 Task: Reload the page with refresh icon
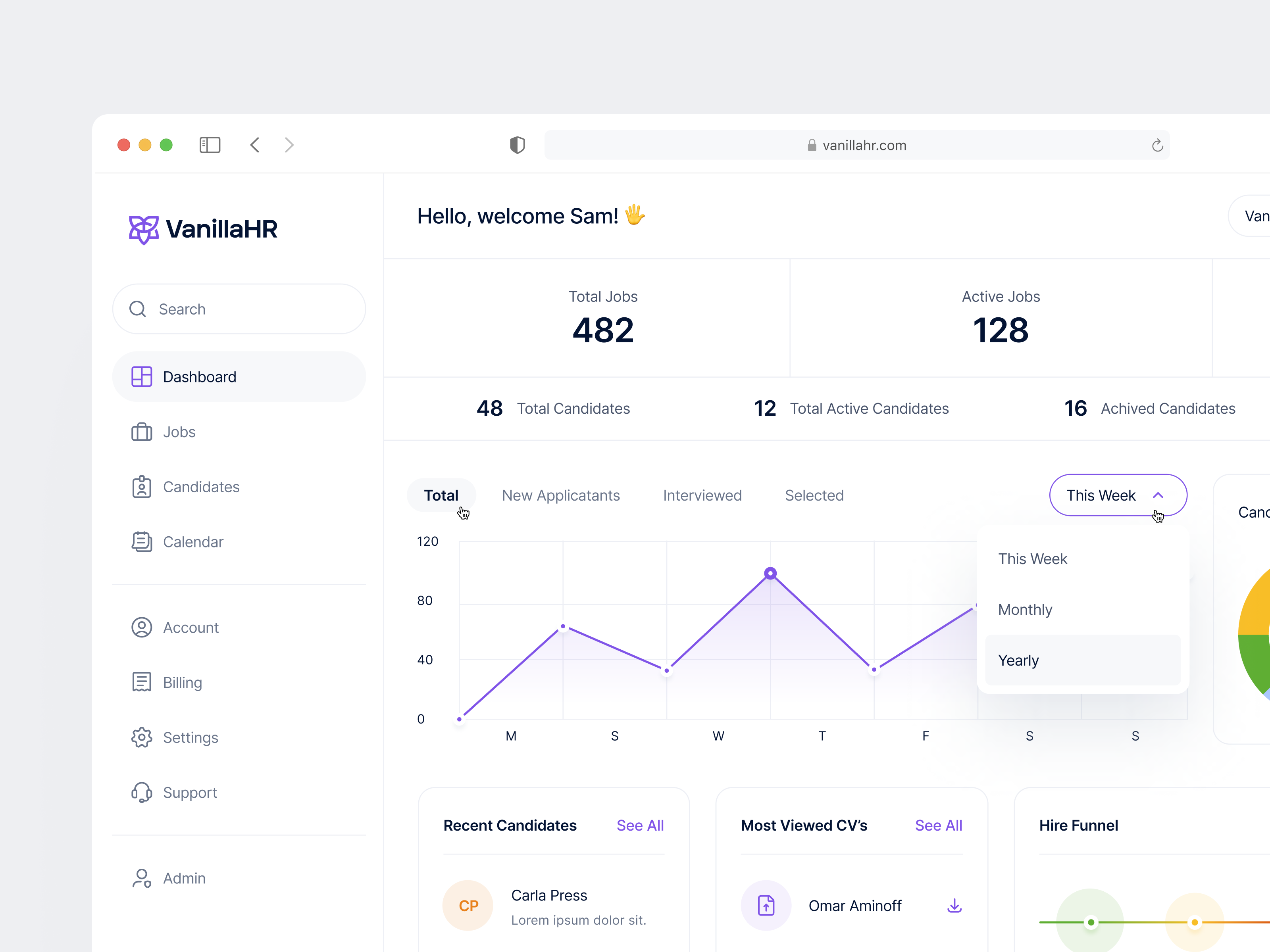coord(1157,145)
